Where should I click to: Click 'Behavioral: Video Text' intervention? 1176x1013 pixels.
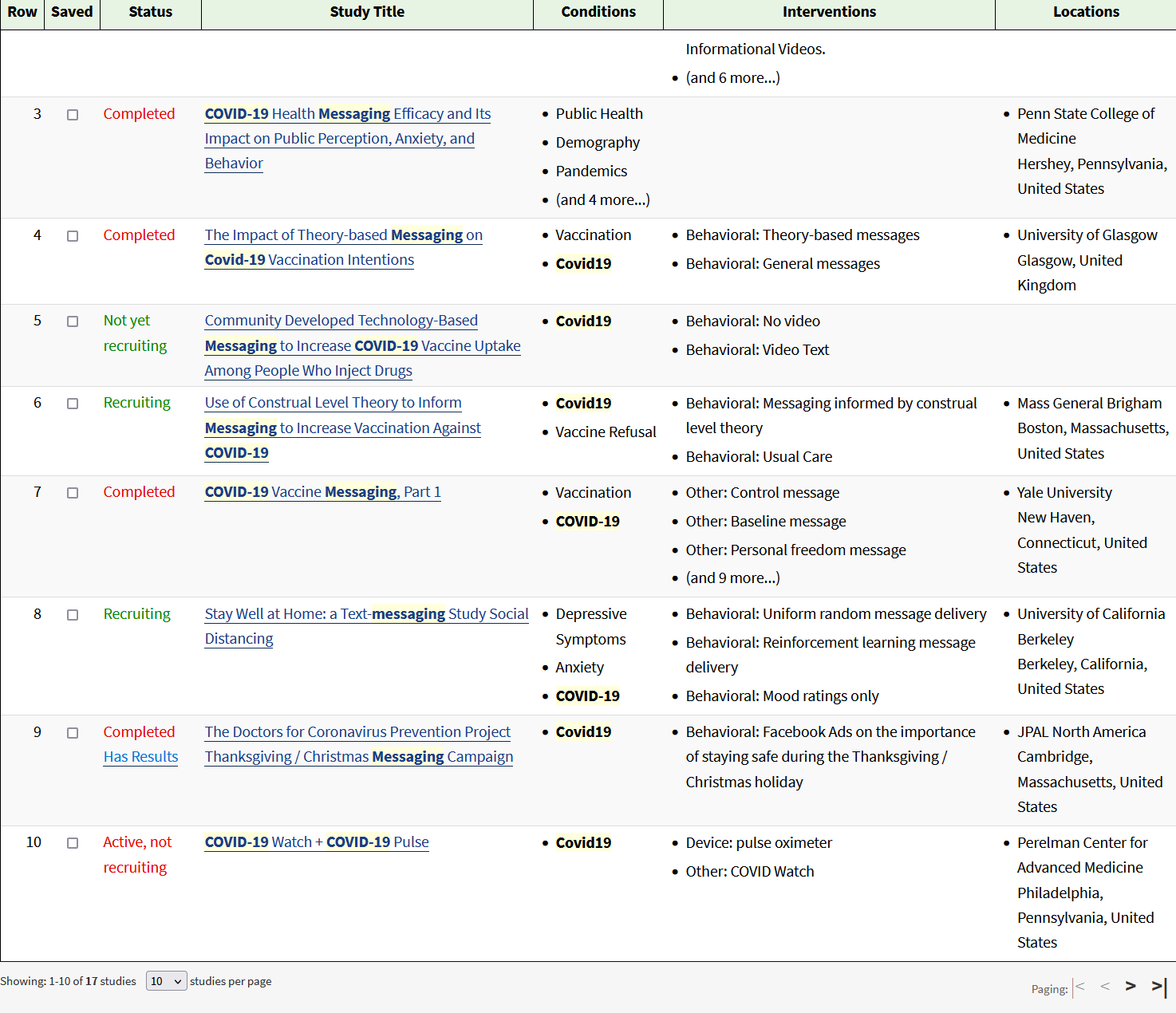click(757, 350)
